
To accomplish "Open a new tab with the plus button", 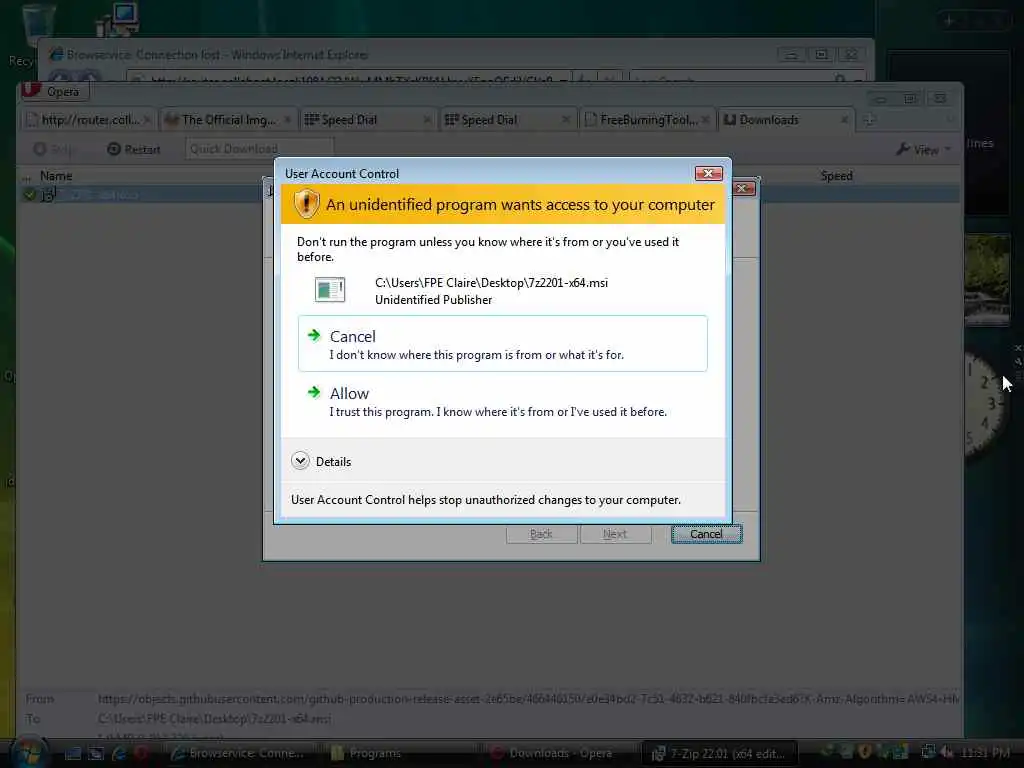I will point(869,120).
